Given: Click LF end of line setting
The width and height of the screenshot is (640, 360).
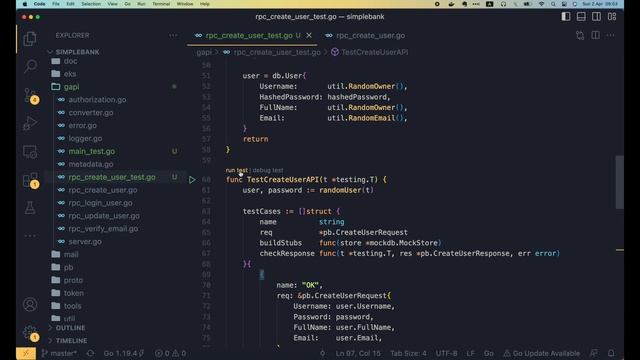Looking at the screenshot, I should click(470, 353).
